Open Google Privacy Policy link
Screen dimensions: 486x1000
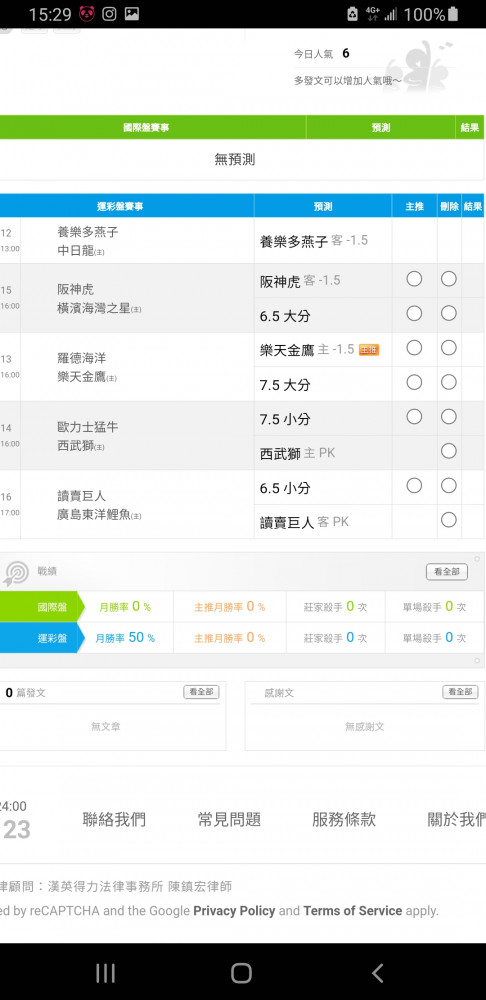coord(234,911)
